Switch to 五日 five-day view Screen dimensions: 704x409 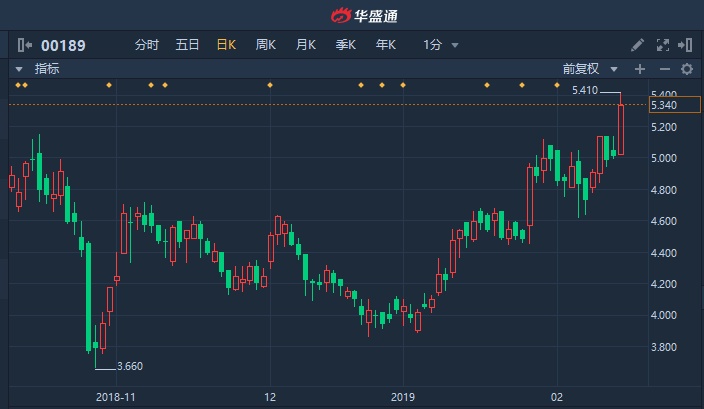coord(187,45)
